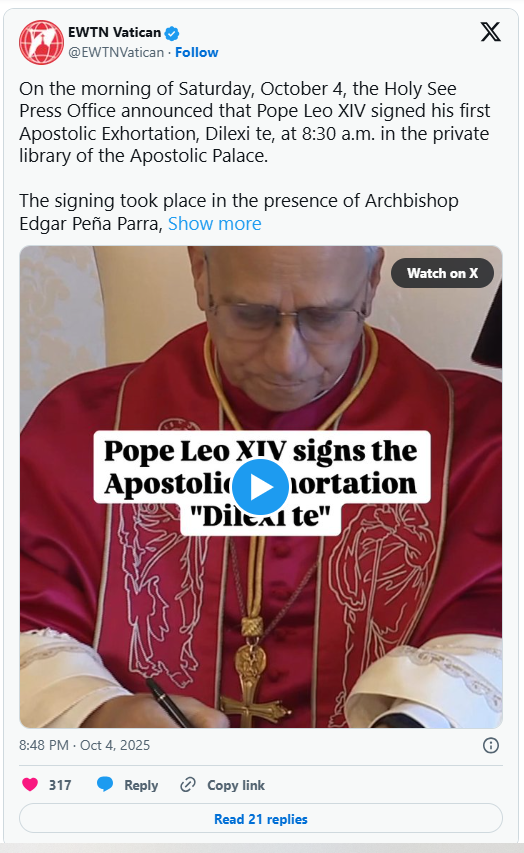
Task: Open the Read 21 replies button
Action: point(261,818)
